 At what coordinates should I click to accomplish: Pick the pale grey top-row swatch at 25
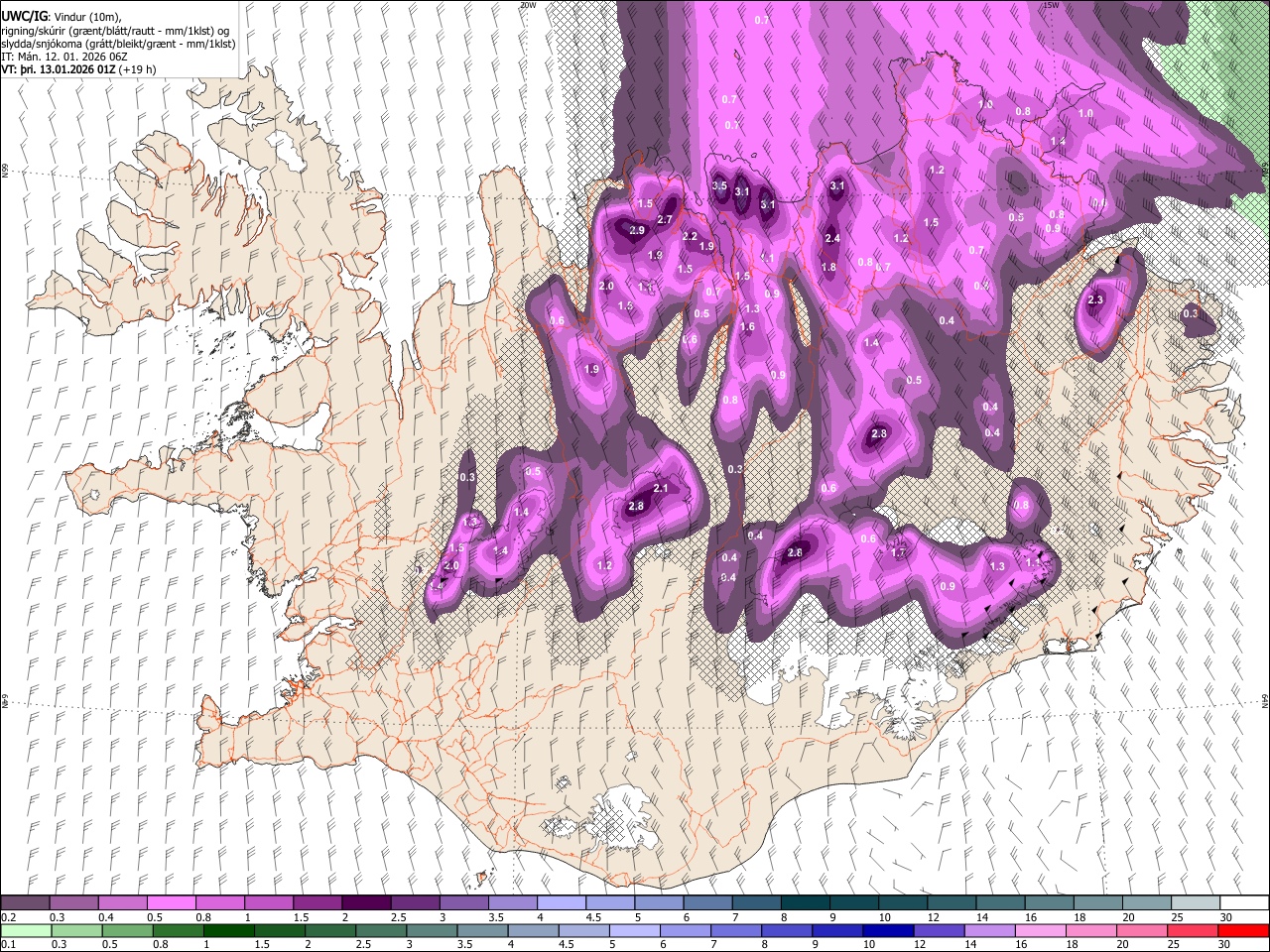(x=1196, y=903)
